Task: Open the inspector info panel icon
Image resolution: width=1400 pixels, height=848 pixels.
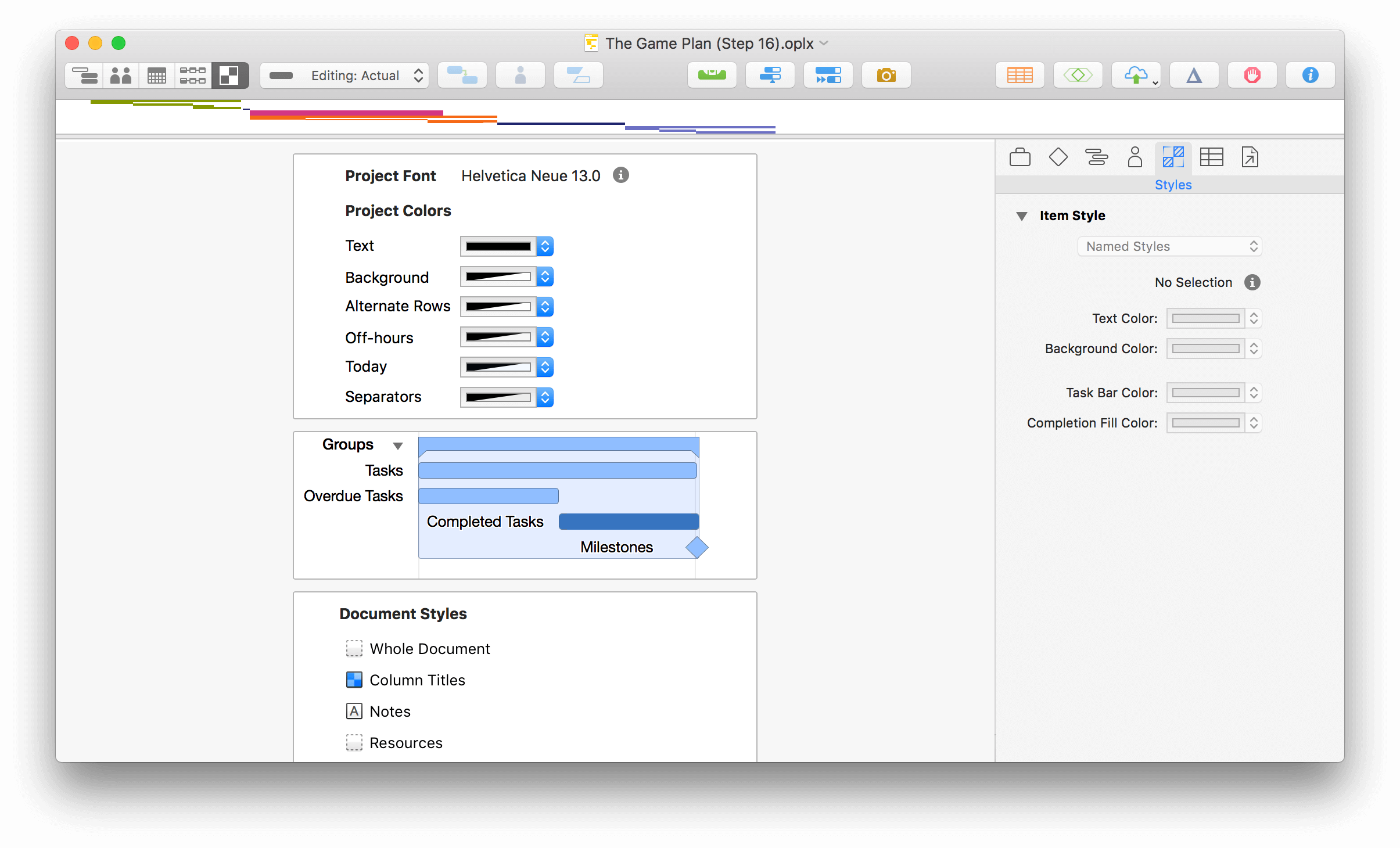Action: 1307,75
